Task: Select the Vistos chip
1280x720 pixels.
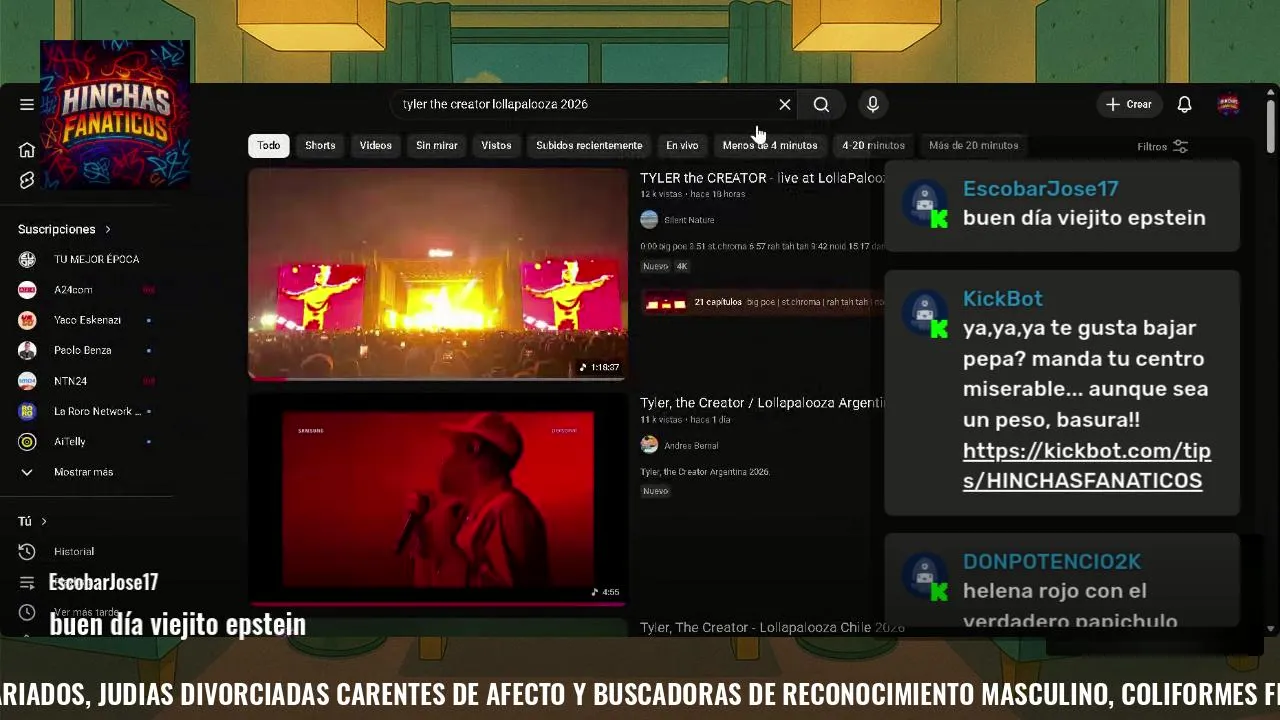Action: (496, 145)
